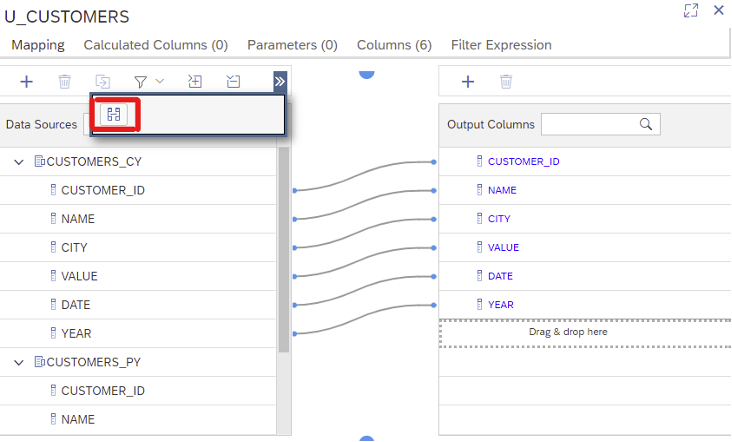Click the Output Columns search magnifier icon
The height and width of the screenshot is (442, 732).
click(x=646, y=124)
